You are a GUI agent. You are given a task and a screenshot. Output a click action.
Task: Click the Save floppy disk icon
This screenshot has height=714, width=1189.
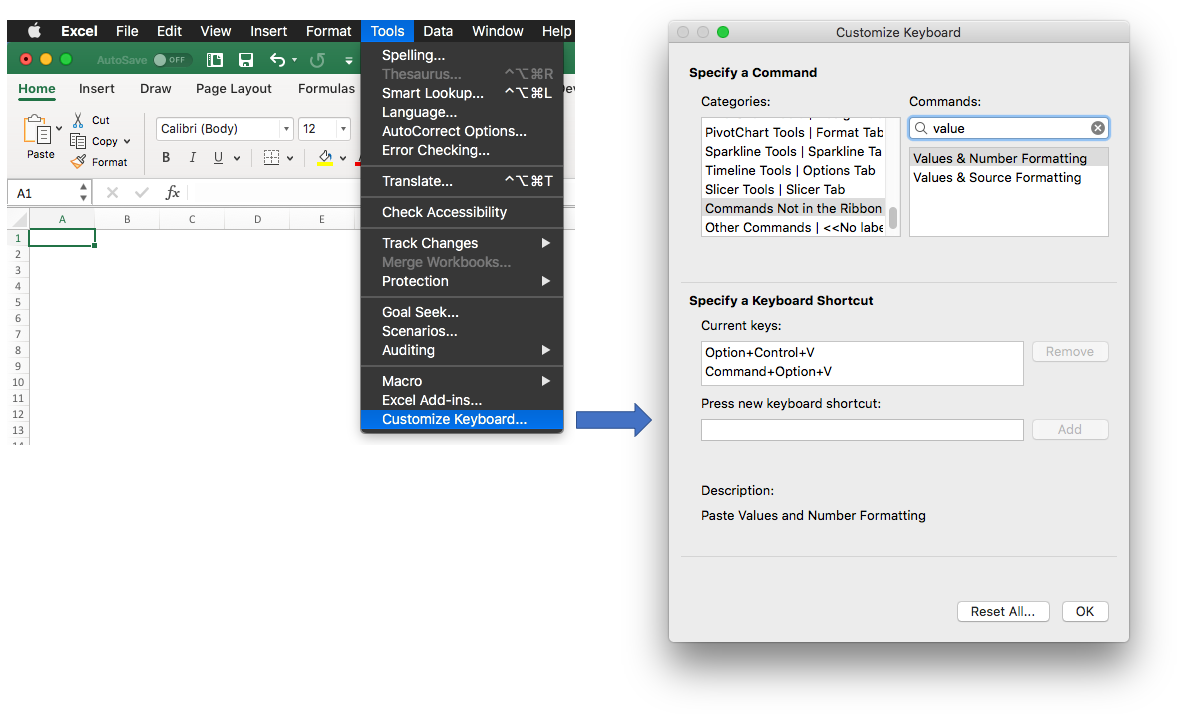coord(246,60)
